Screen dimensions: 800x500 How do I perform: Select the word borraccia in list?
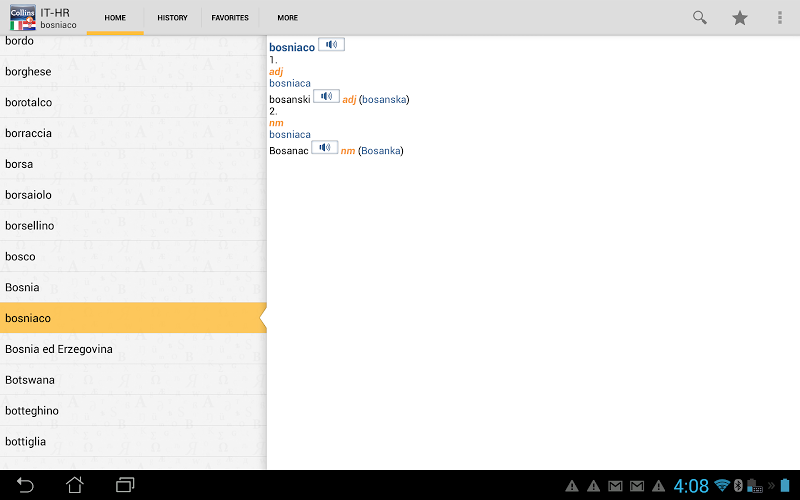[133, 133]
